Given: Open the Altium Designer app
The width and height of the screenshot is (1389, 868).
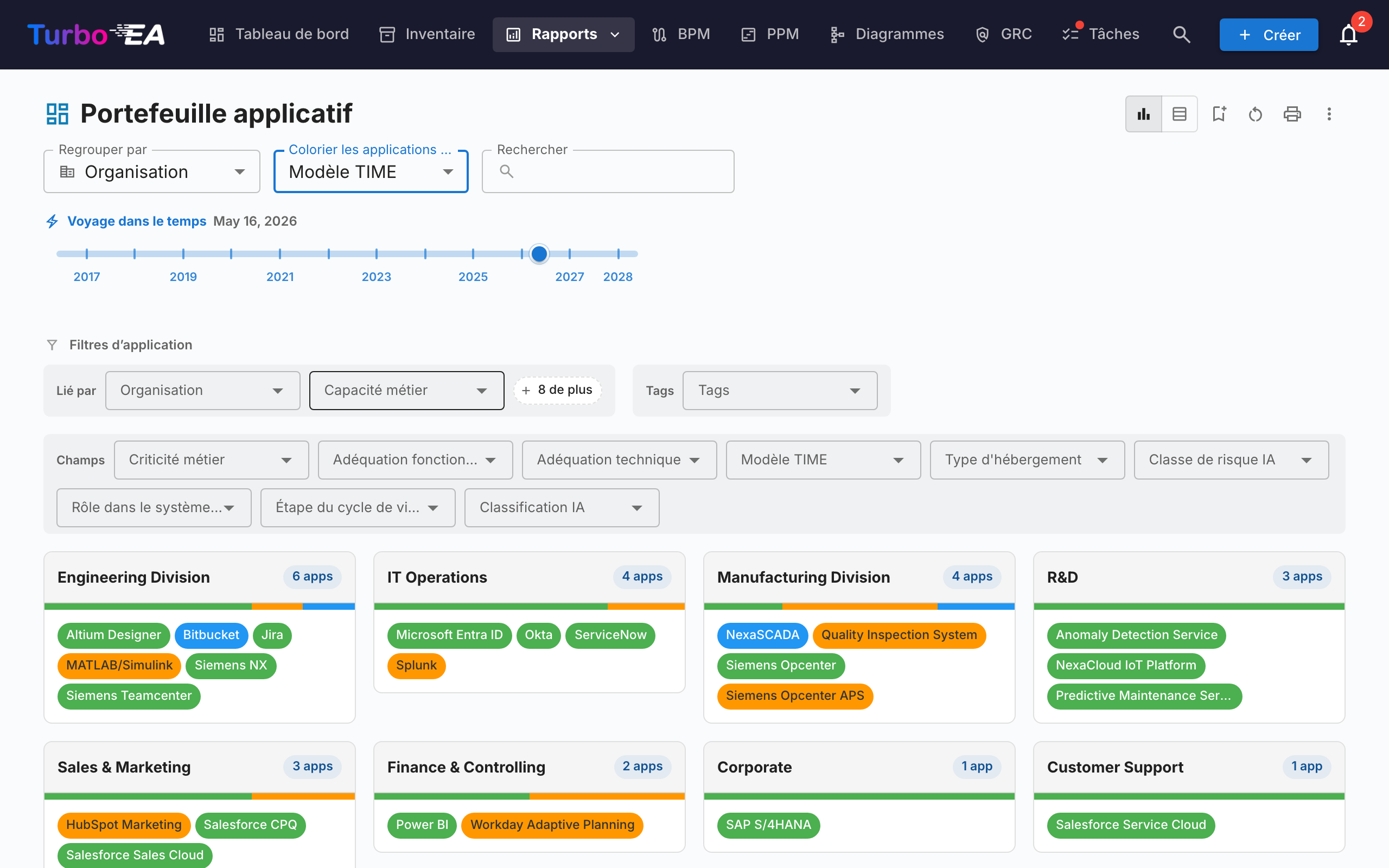Looking at the screenshot, I should click(x=113, y=635).
